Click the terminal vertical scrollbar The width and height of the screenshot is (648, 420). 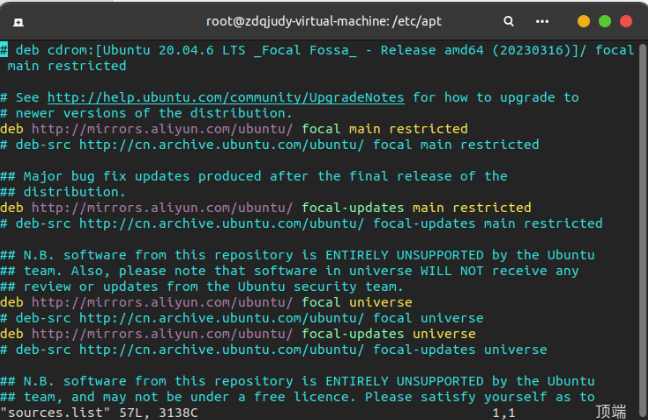pyautogui.click(x=642, y=229)
